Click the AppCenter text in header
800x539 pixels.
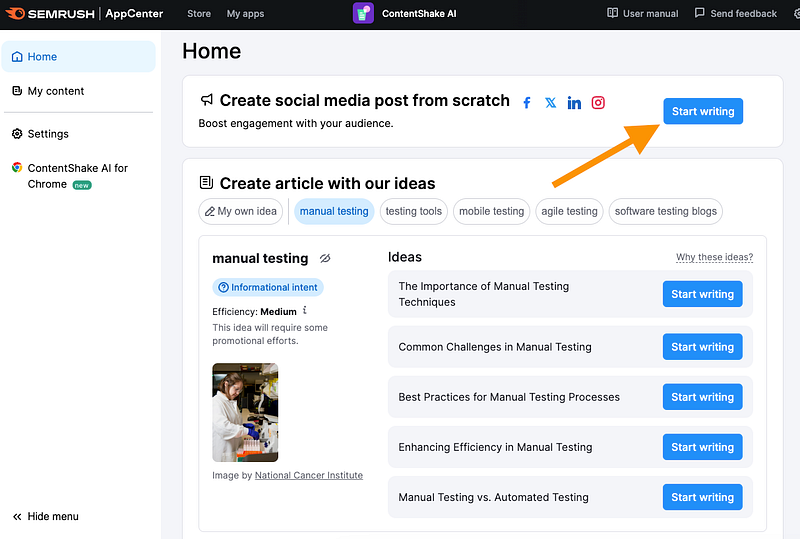[x=134, y=14]
